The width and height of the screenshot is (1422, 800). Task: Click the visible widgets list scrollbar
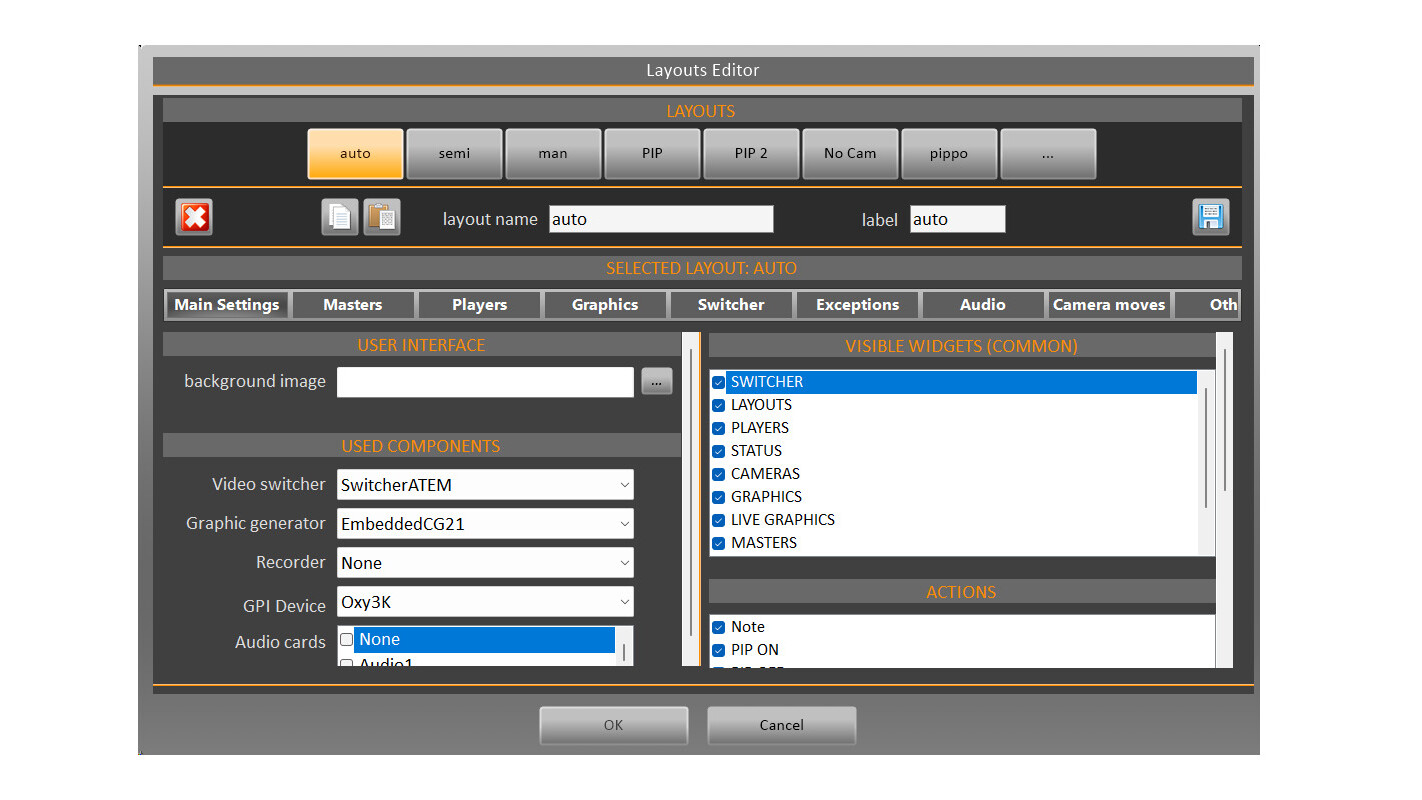[1206, 448]
